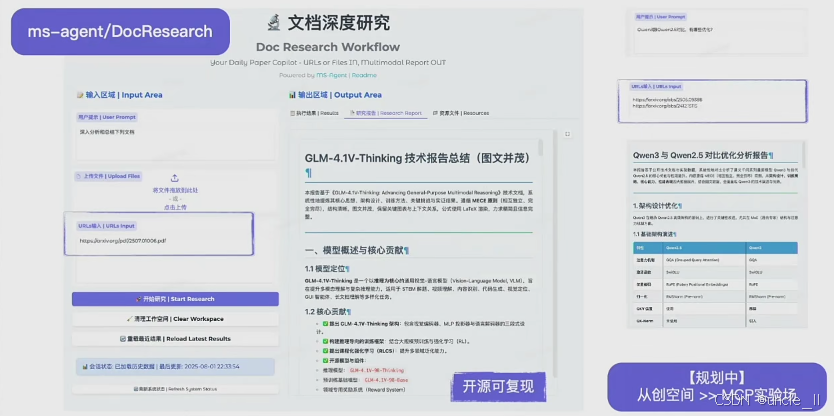The image size is (834, 416).
Task: Click the upload arrow icon in Upload Files
Action: pyautogui.click(x=175, y=179)
